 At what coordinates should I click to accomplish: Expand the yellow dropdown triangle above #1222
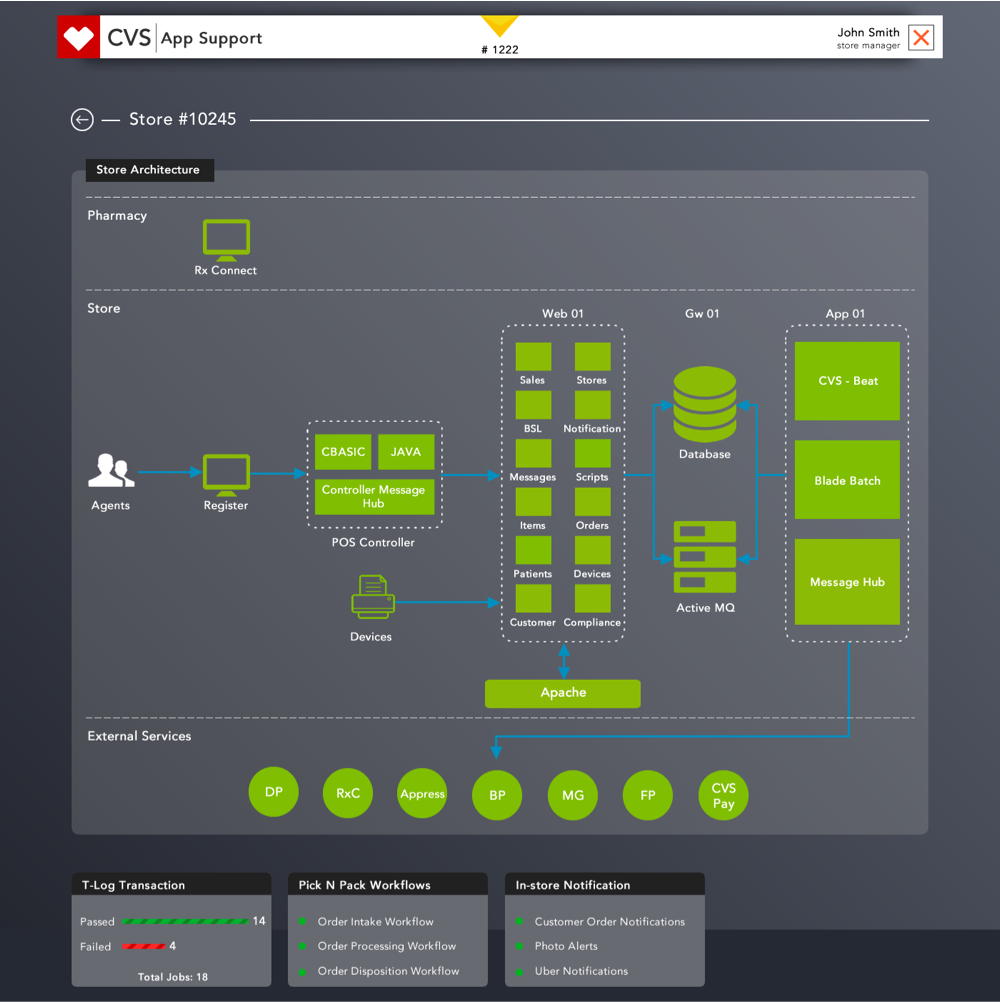point(499,26)
